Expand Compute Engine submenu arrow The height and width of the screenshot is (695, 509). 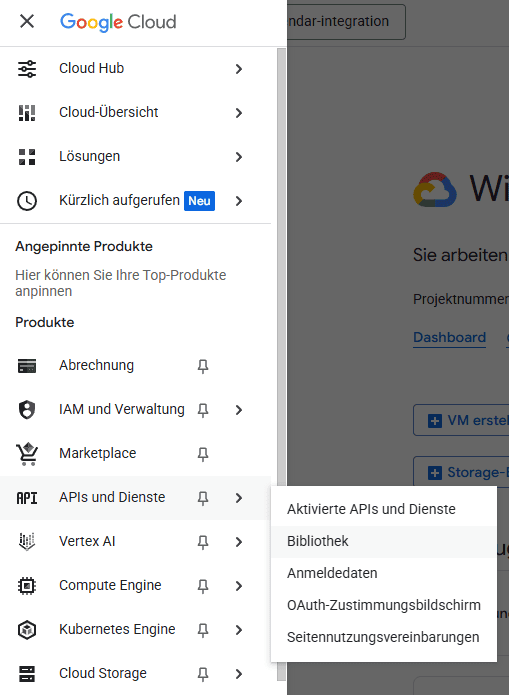coord(239,586)
